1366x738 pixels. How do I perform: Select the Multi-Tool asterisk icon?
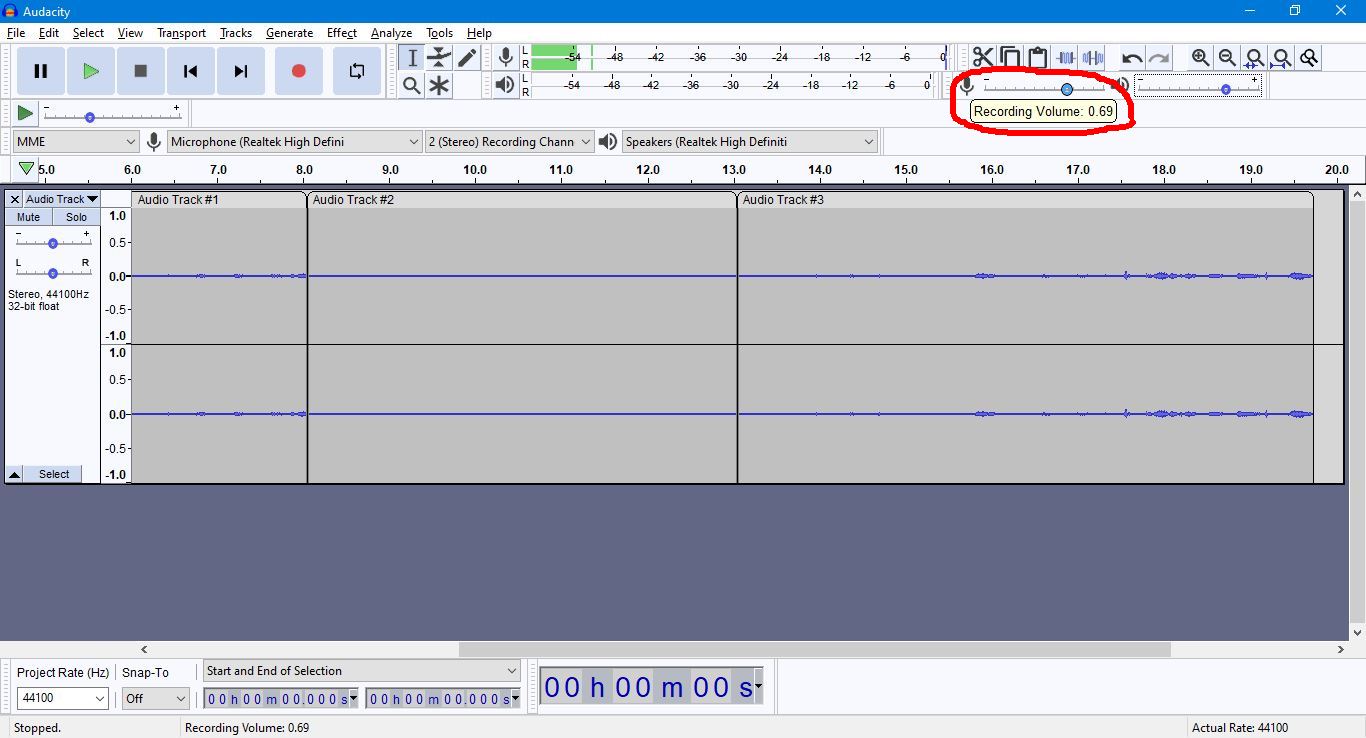click(439, 86)
